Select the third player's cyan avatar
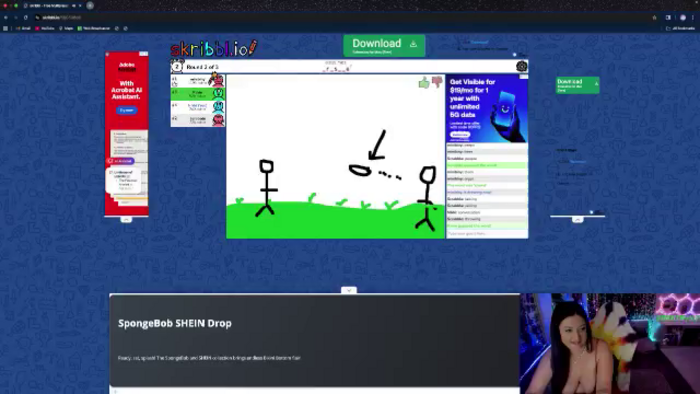The height and width of the screenshot is (394, 700). (218, 107)
